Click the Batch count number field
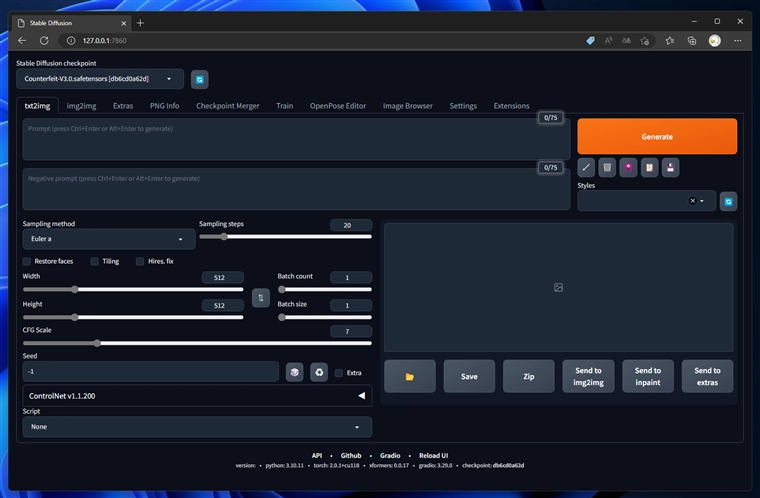This screenshot has width=760, height=498. click(351, 277)
